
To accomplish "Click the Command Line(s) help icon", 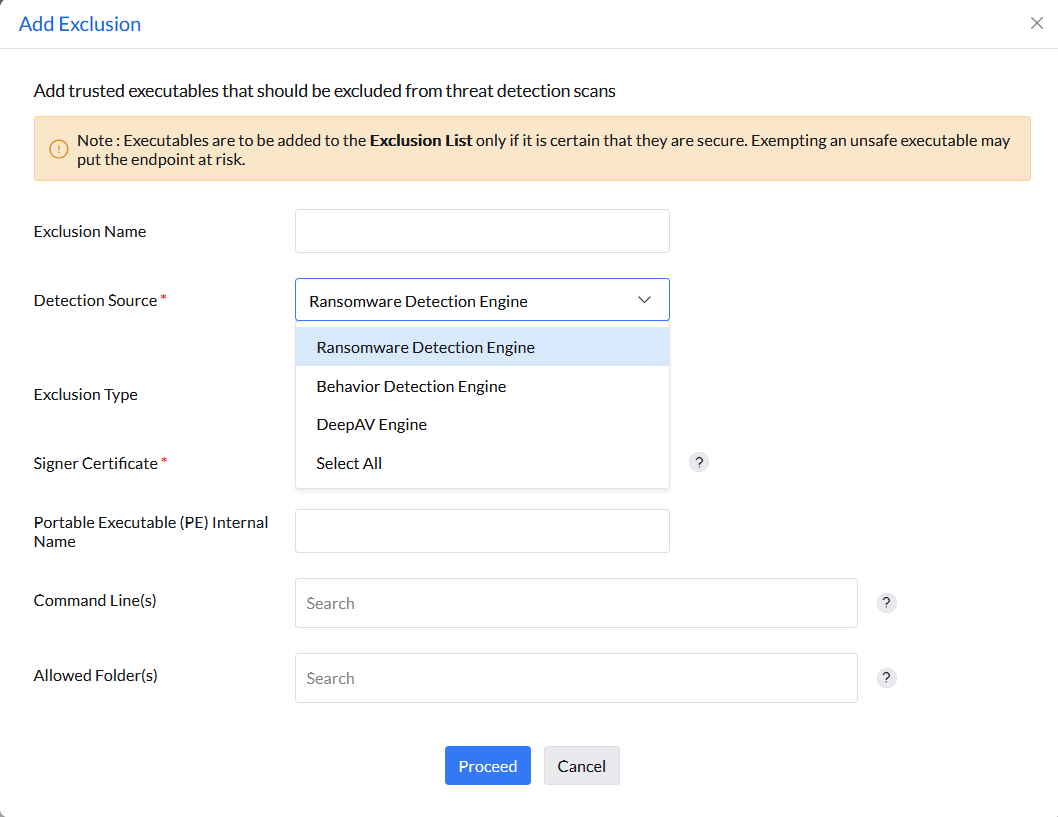I will click(x=886, y=602).
